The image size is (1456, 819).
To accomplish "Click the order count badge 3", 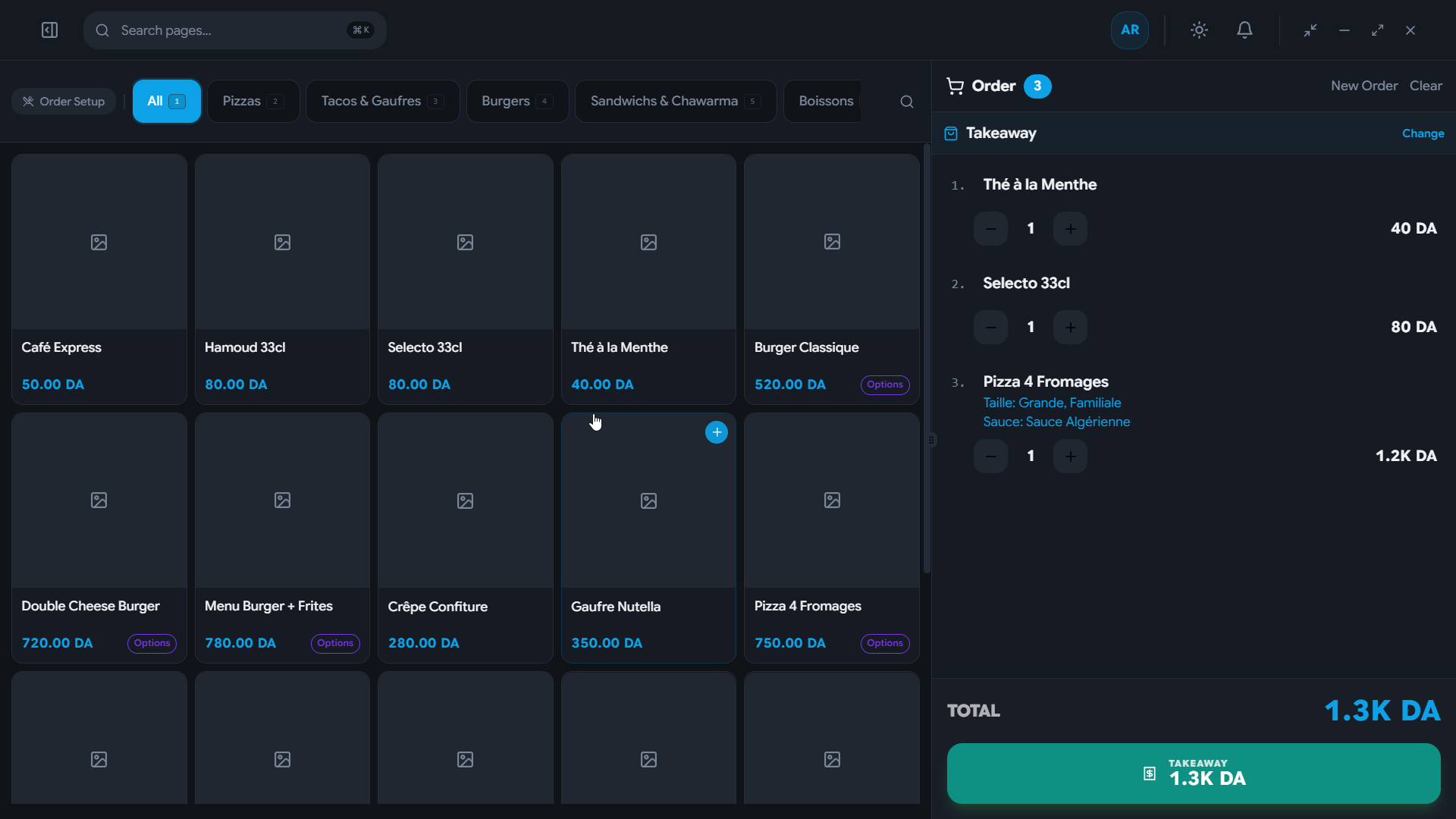I will point(1037,86).
